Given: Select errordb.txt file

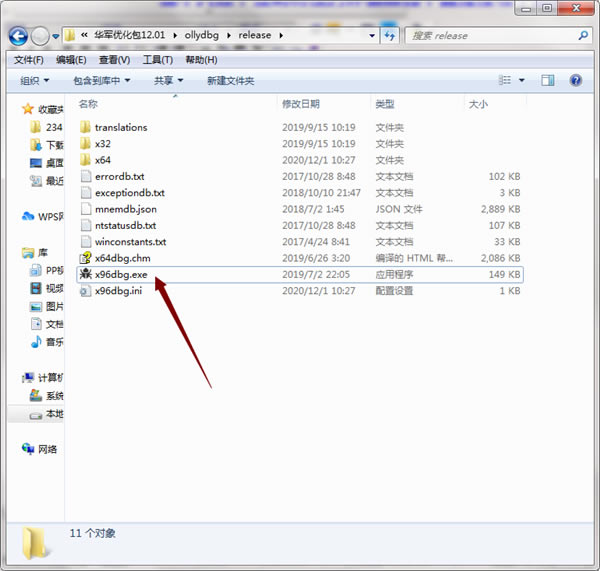Looking at the screenshot, I should pos(120,176).
